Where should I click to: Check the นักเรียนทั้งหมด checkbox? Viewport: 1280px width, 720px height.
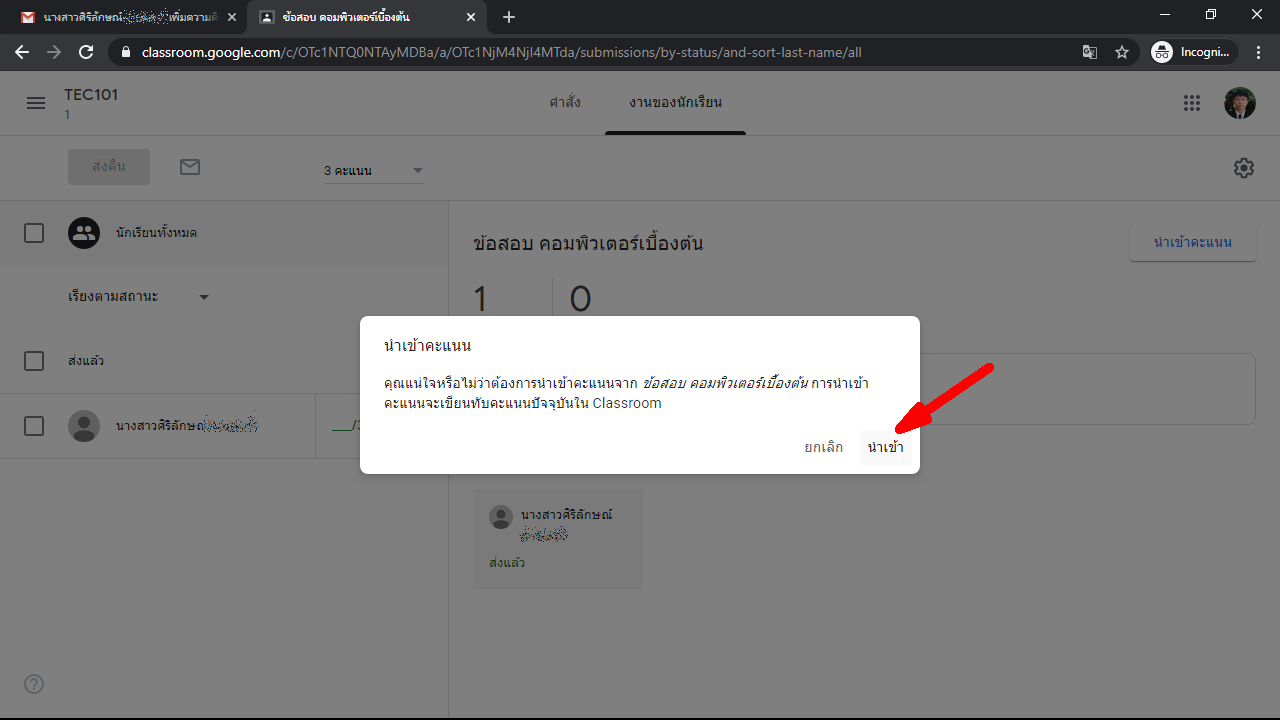34,233
